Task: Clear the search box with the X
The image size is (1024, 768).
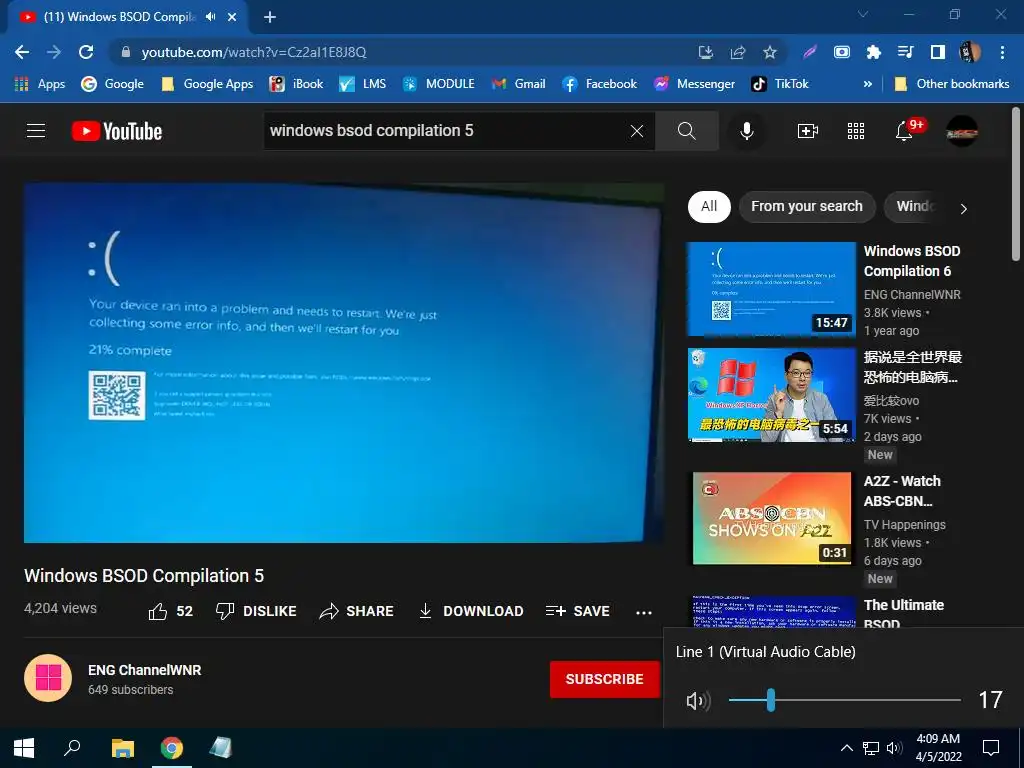Action: click(x=637, y=131)
